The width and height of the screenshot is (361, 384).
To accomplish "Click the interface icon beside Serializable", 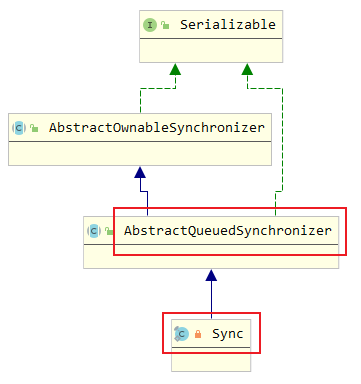I will click(x=150, y=25).
